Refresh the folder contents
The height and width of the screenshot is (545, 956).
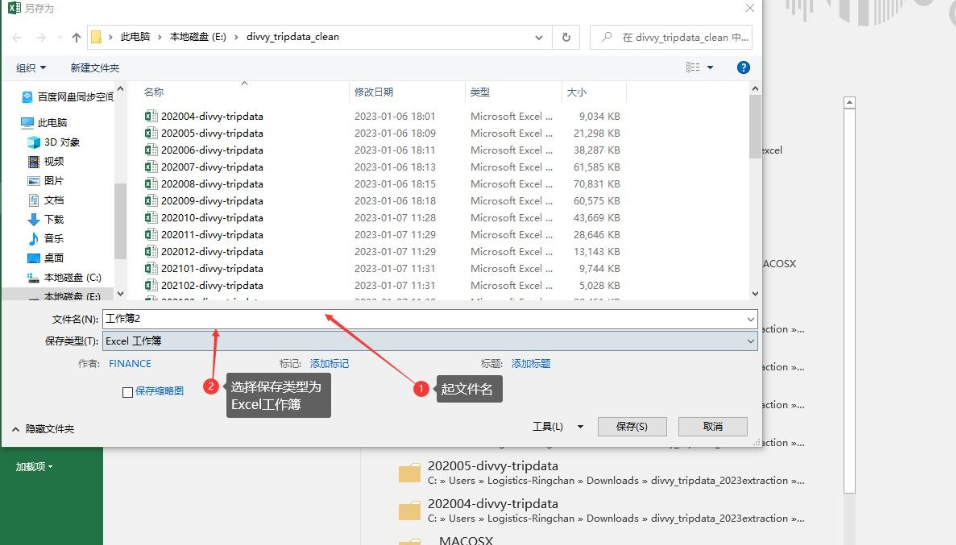(x=566, y=37)
